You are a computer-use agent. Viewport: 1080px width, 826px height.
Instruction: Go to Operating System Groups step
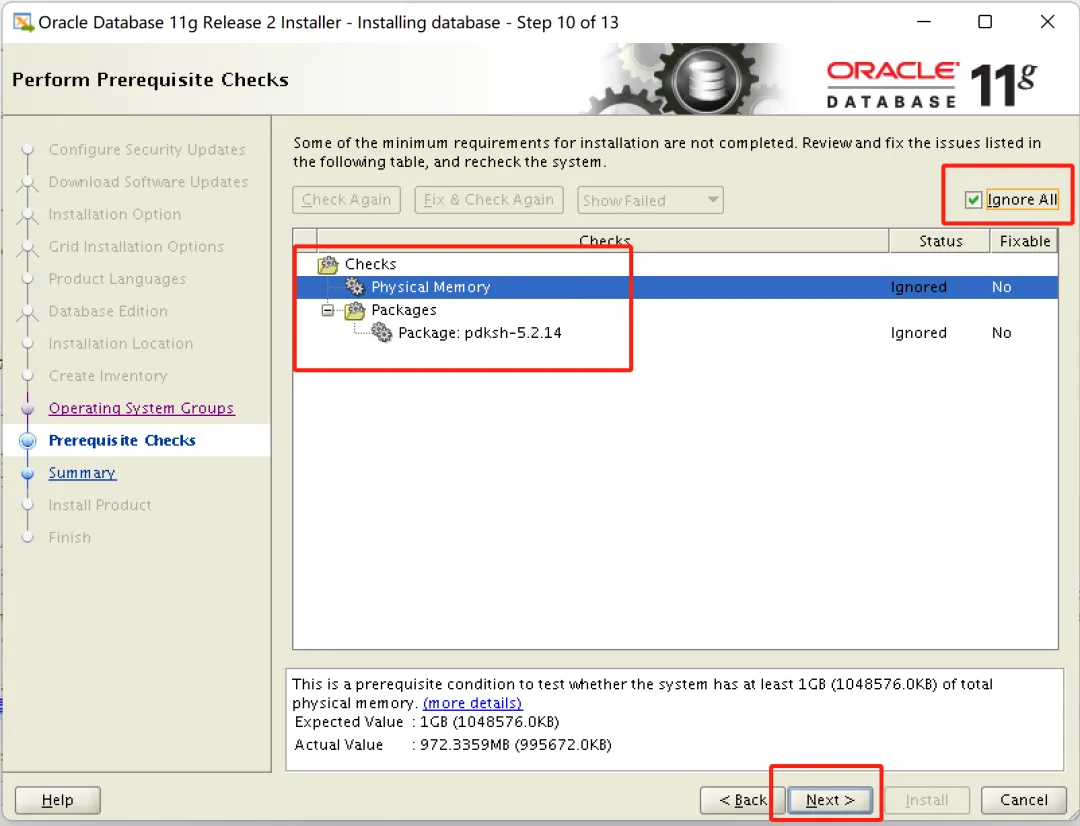point(141,408)
